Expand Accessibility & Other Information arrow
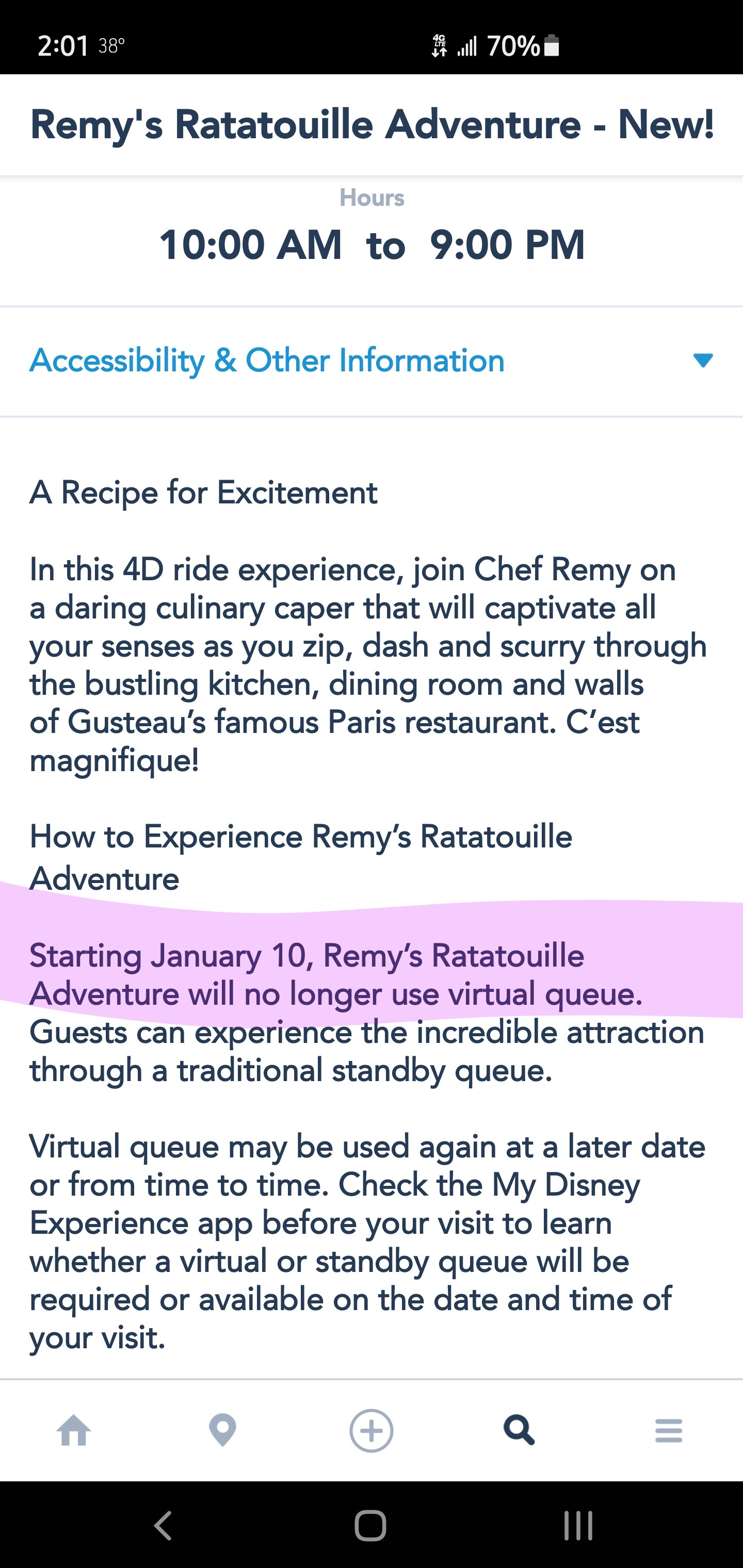The height and width of the screenshot is (1568, 743). tap(703, 361)
